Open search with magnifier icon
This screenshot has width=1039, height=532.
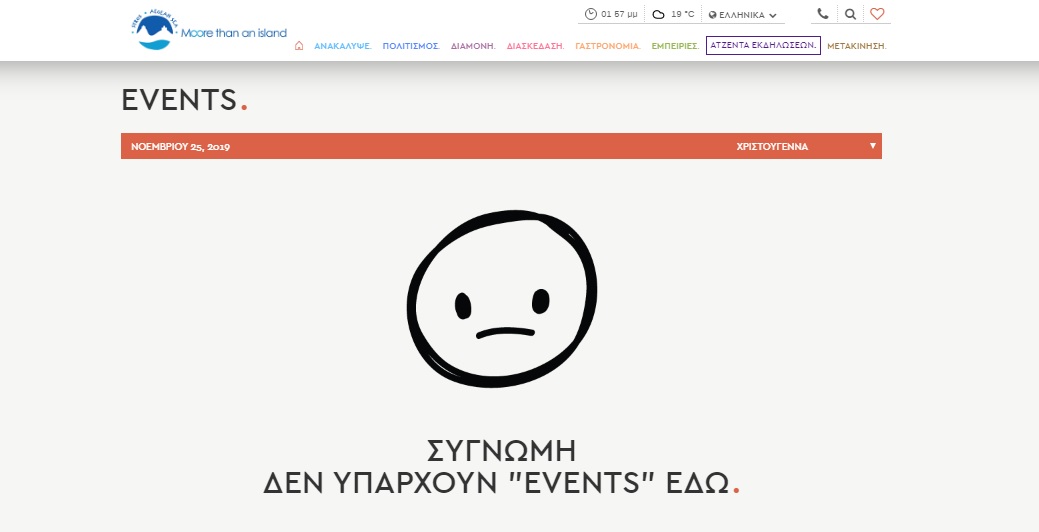pos(850,14)
